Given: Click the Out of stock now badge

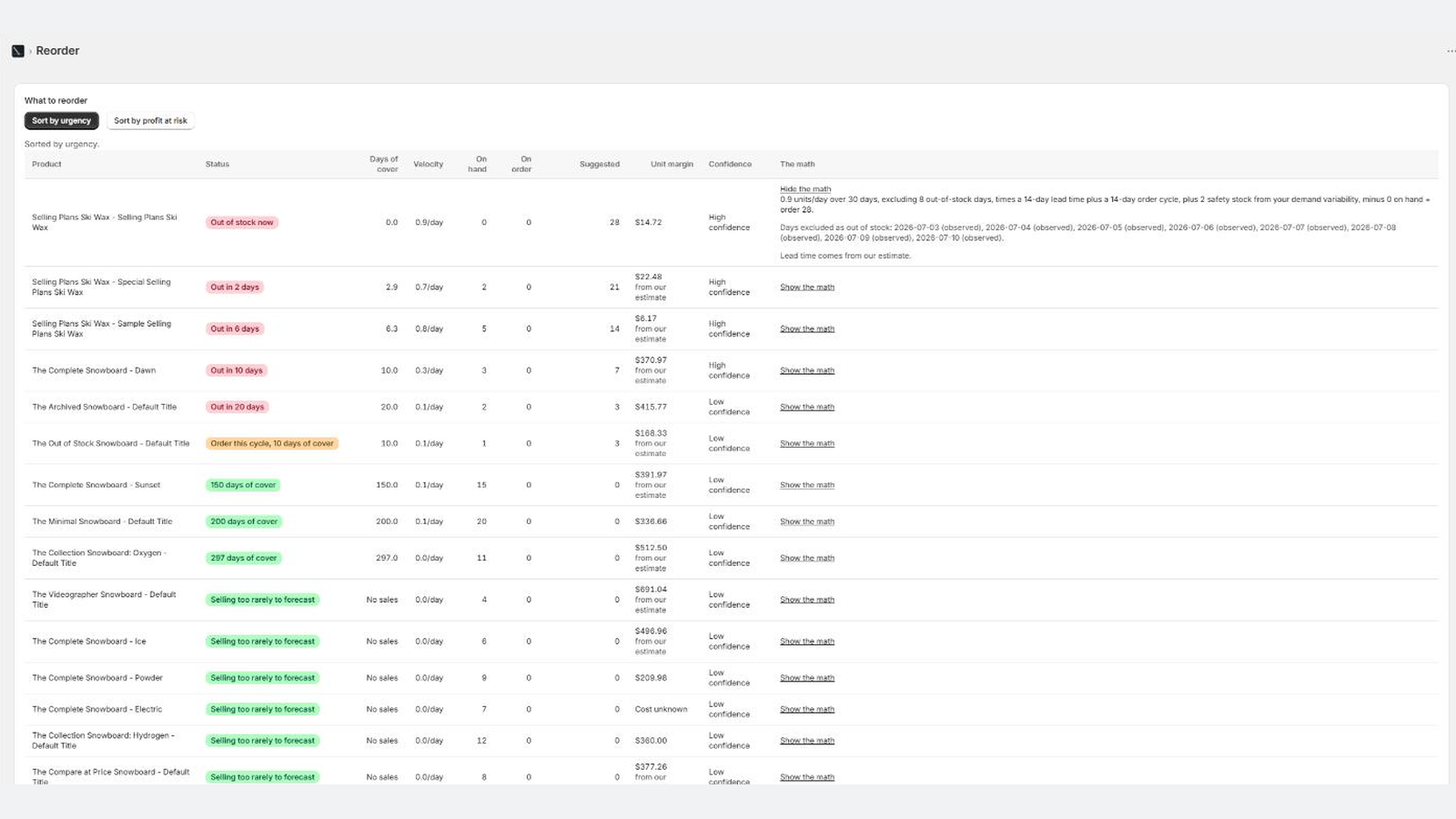Looking at the screenshot, I should pos(242,223).
